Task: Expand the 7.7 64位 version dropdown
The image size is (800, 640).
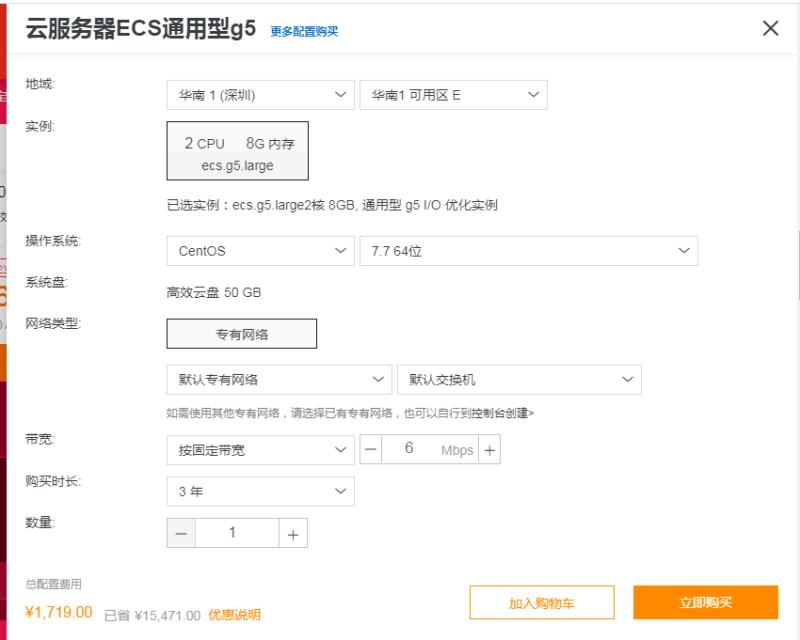Action: tap(528, 251)
